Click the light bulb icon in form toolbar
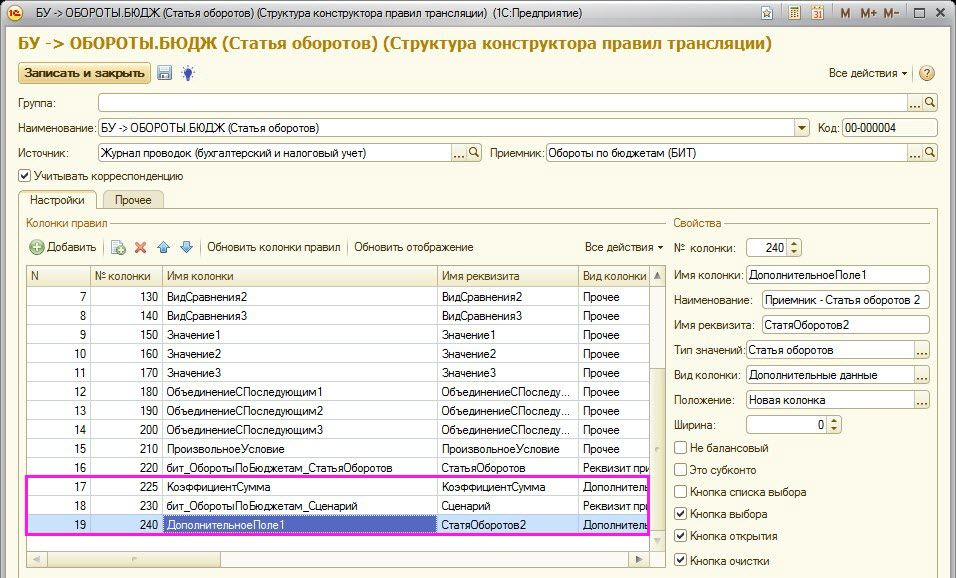Image resolution: width=956 pixels, height=578 pixels. [x=187, y=73]
